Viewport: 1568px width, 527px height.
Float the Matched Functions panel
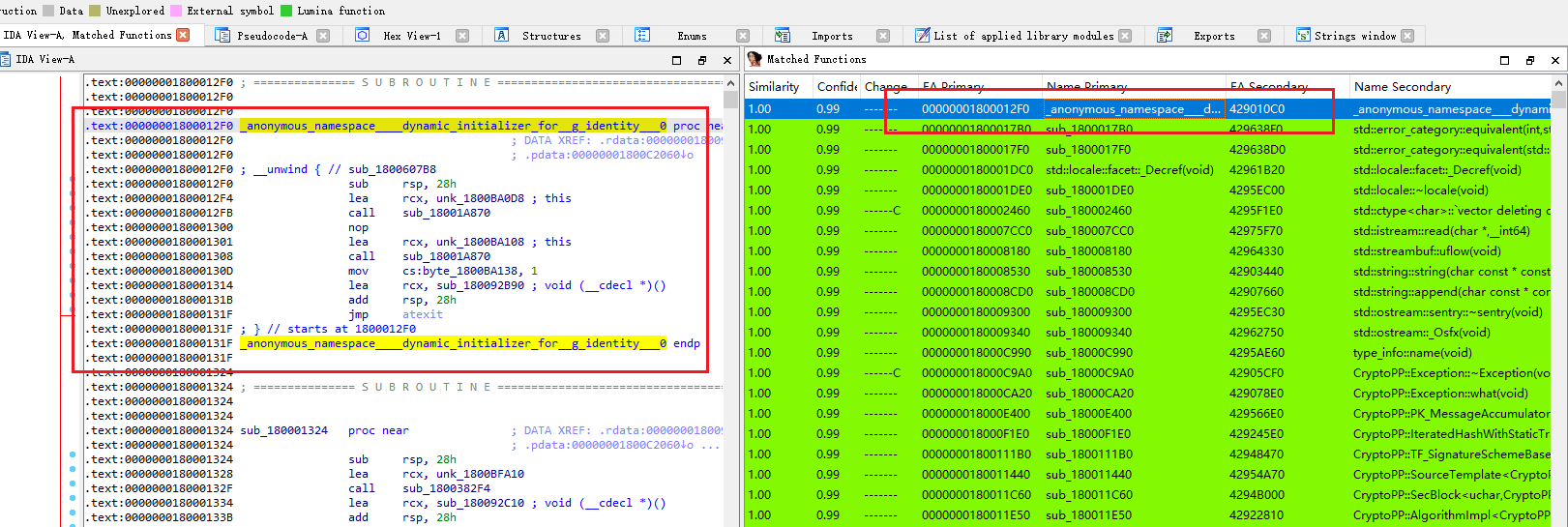[x=1529, y=60]
